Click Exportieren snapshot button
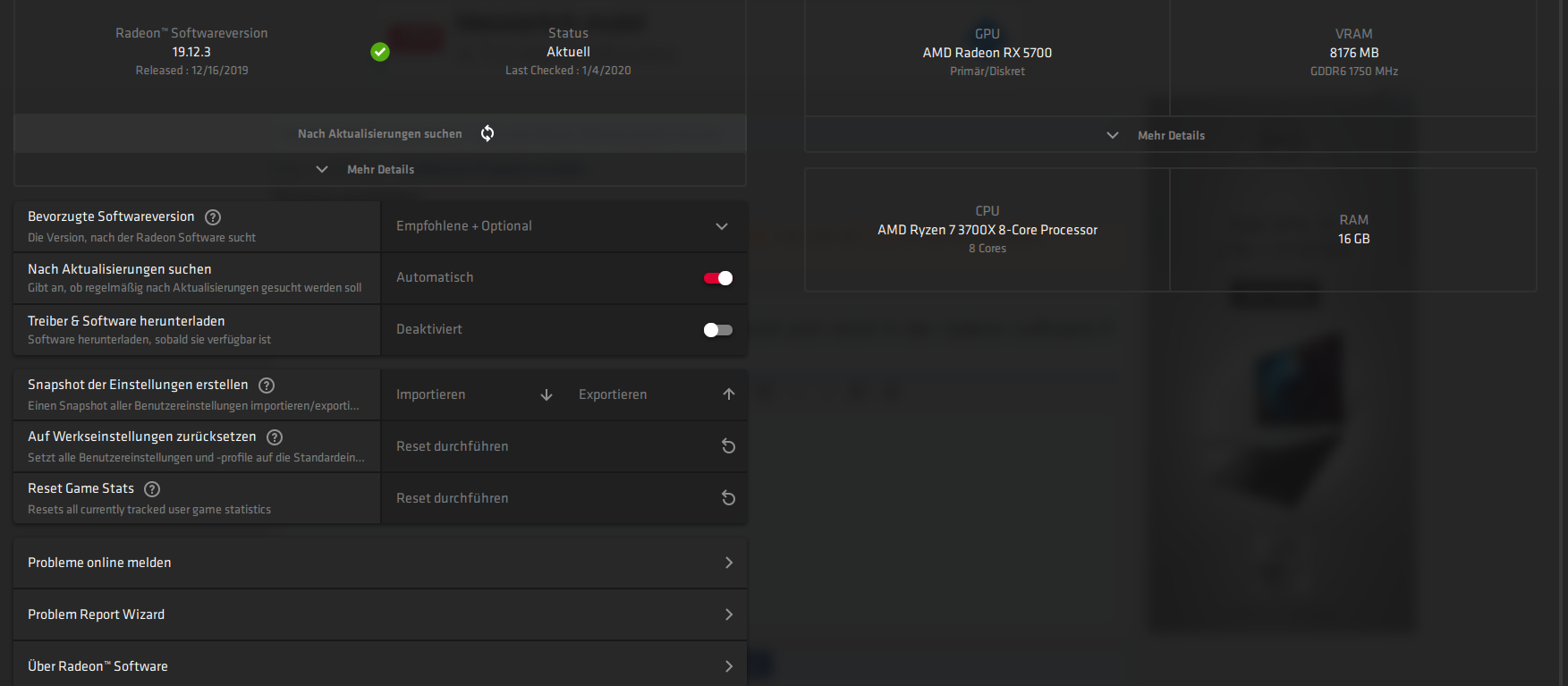 pyautogui.click(x=657, y=394)
